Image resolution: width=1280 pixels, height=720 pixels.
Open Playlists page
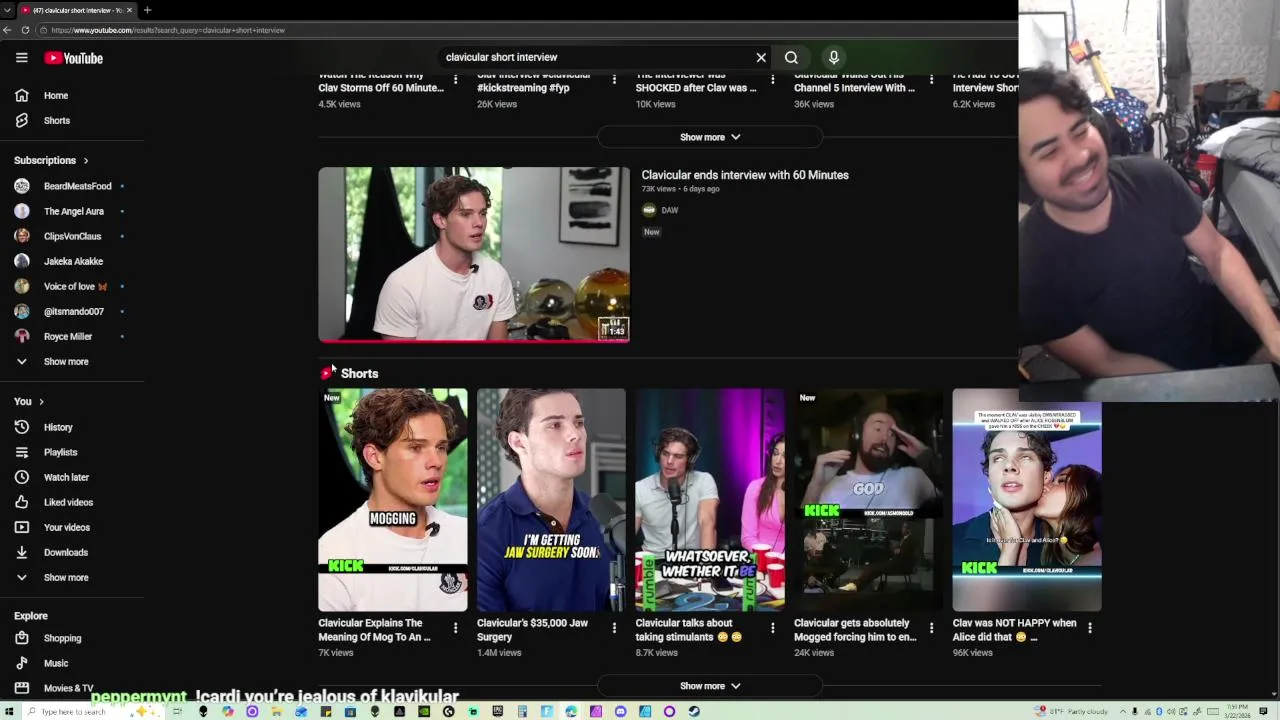tap(72, 452)
